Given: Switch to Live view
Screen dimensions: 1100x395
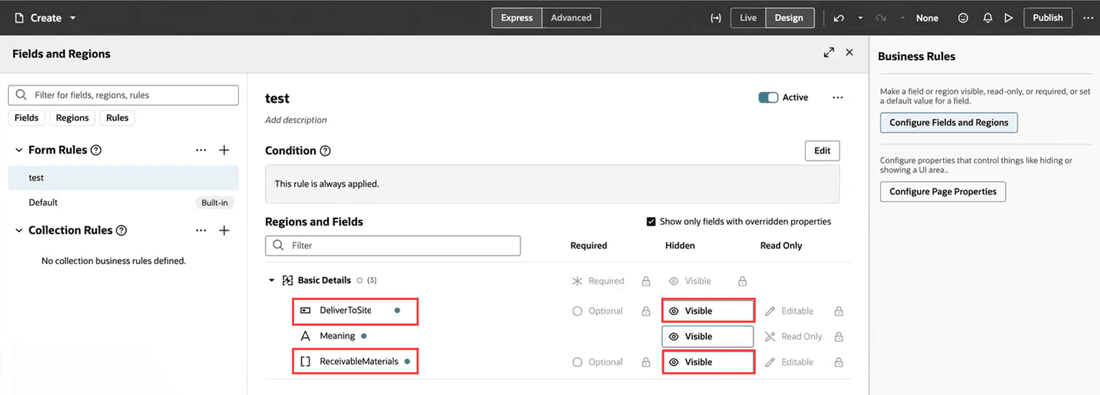Looking at the screenshot, I should click(x=748, y=18).
